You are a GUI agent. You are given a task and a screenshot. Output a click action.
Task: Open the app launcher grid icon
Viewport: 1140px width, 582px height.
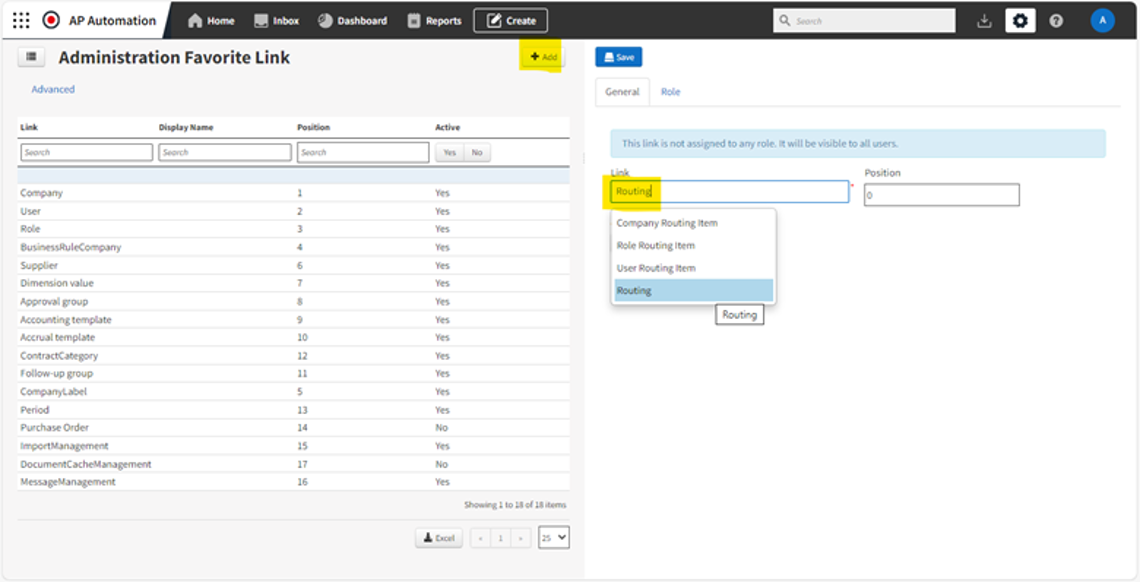21,20
